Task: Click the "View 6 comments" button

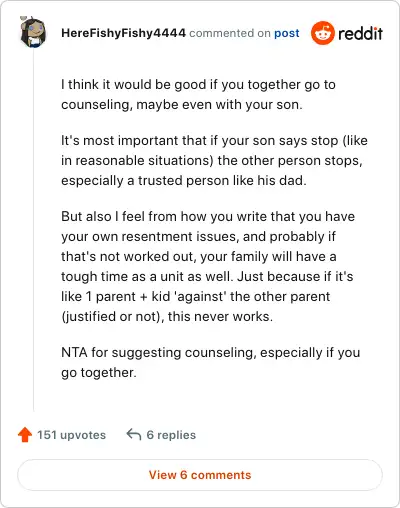Action: click(x=200, y=475)
